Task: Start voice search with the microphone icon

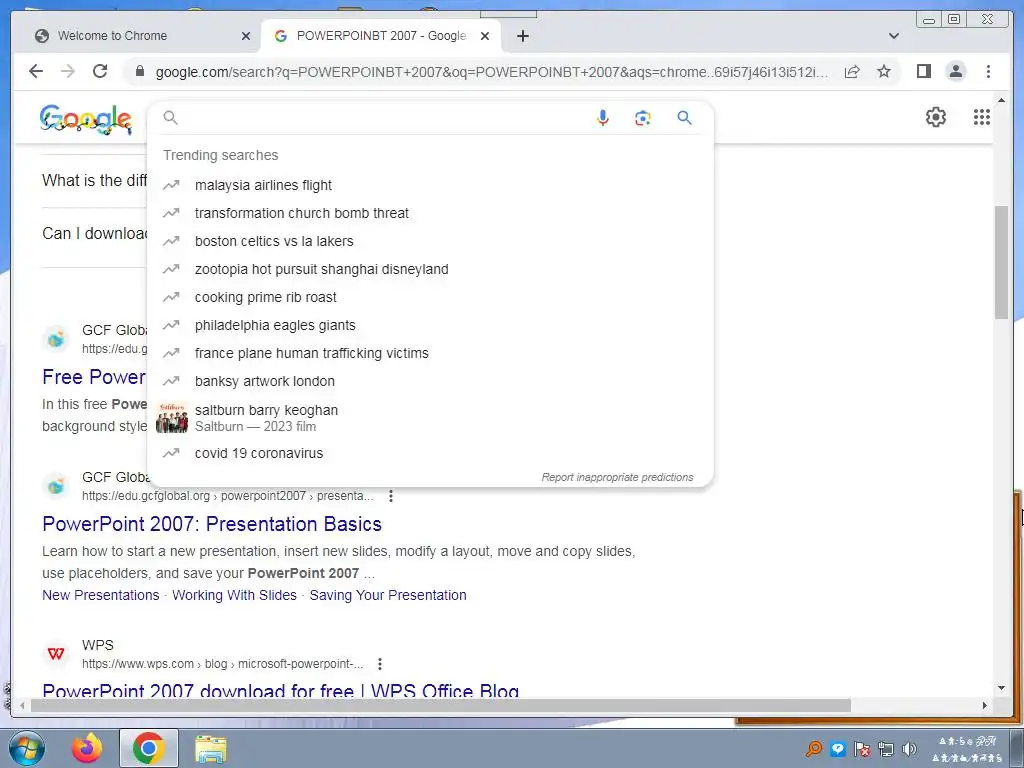Action: point(603,118)
